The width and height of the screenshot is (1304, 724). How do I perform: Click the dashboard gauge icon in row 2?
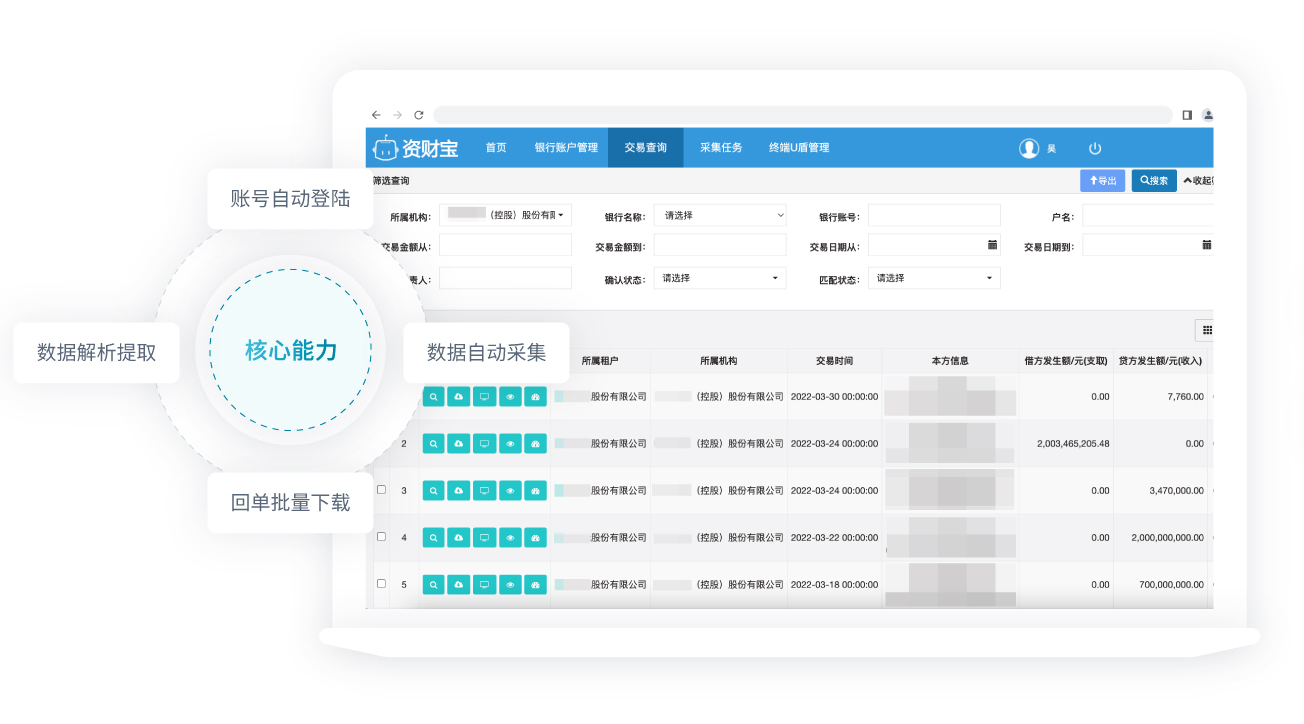pyautogui.click(x=535, y=443)
